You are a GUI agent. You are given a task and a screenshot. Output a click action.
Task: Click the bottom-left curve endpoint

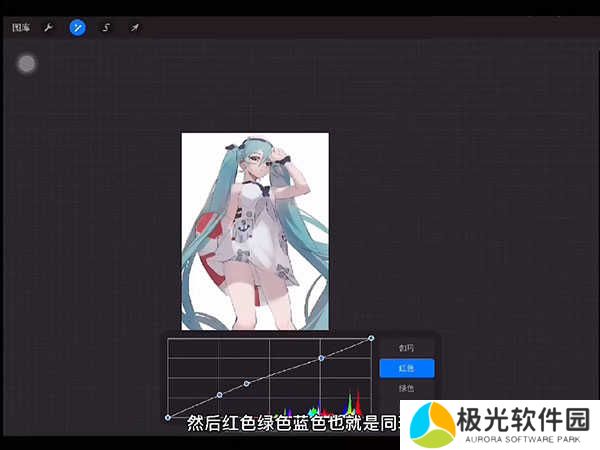pos(167,418)
